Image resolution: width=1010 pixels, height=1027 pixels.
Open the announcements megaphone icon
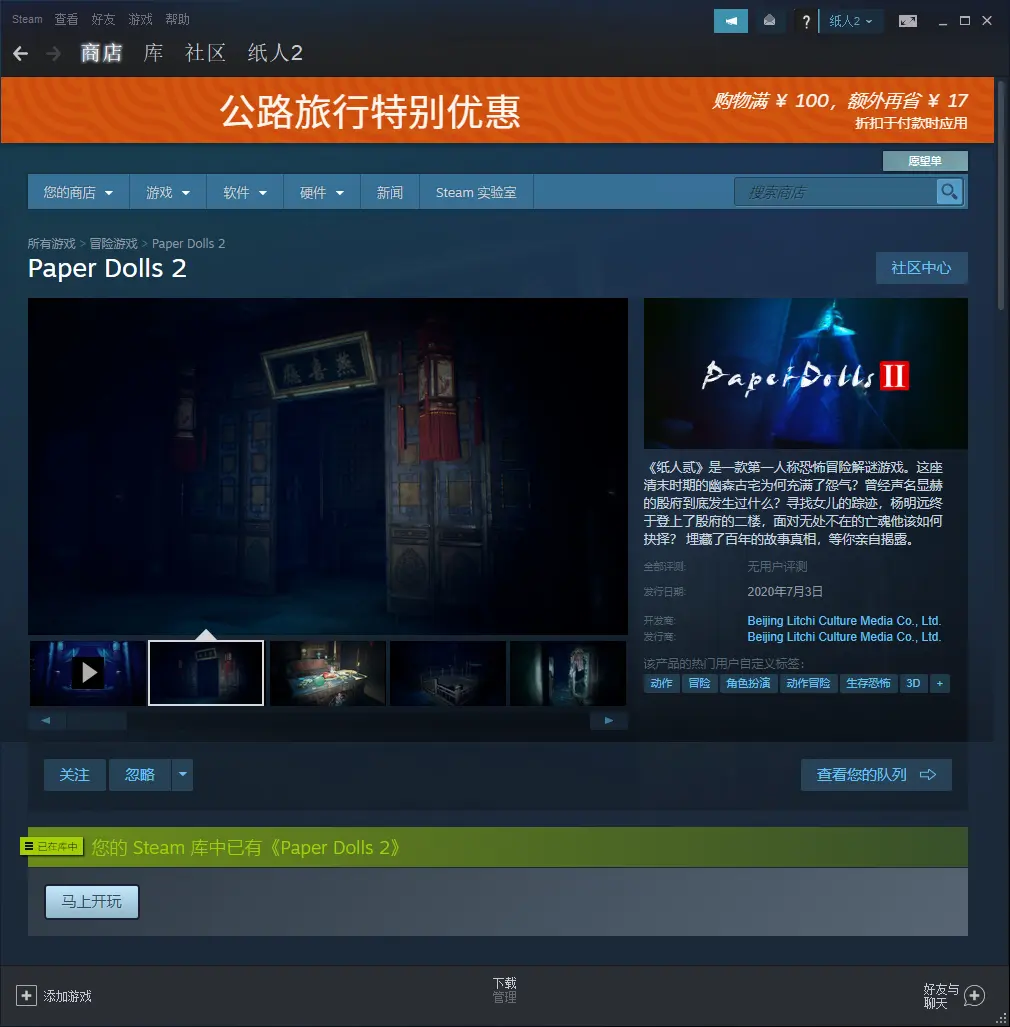coord(730,21)
